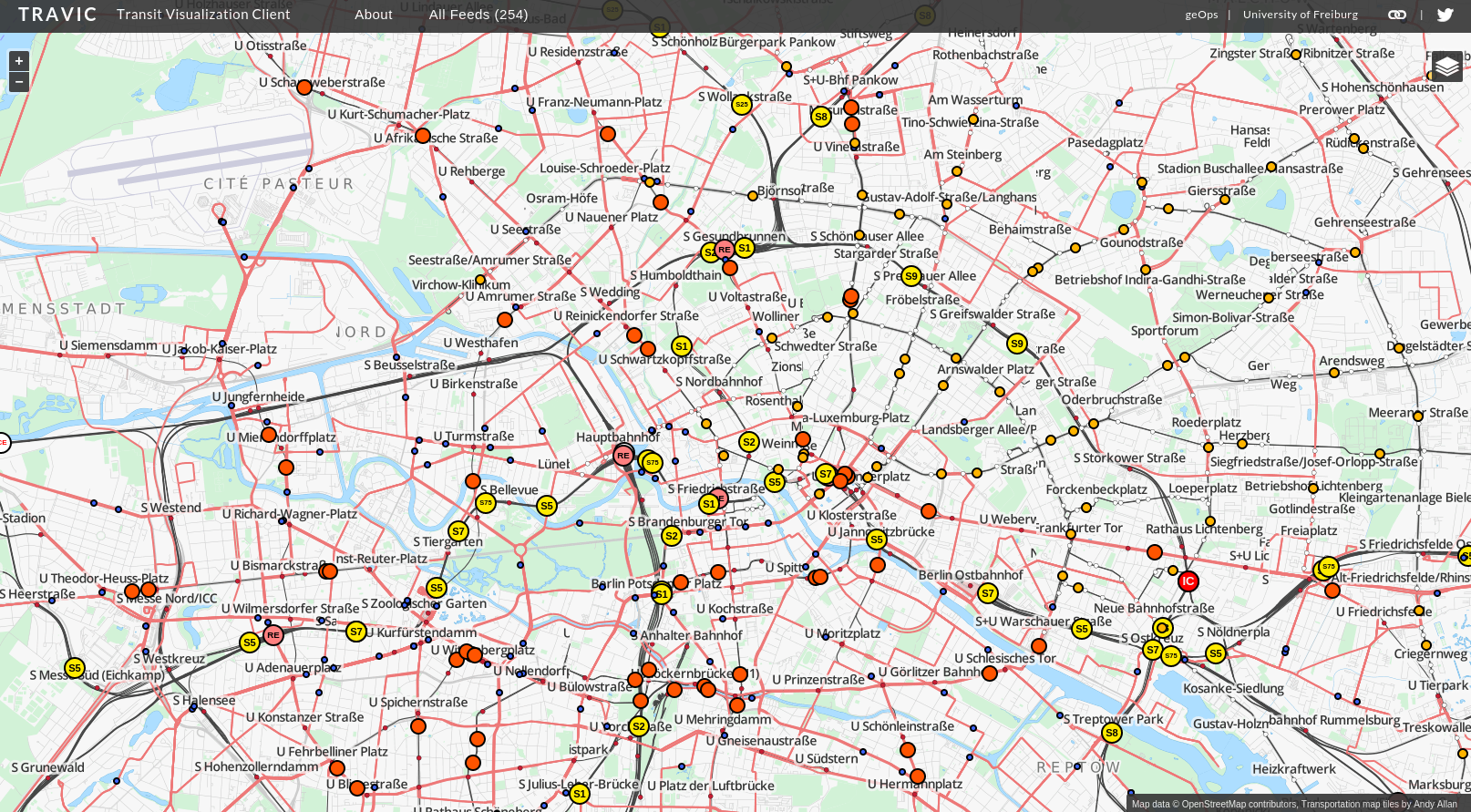Select the S1 train near Schwartzkopffstraße
Image resolution: width=1471 pixels, height=812 pixels.
pyautogui.click(x=682, y=345)
